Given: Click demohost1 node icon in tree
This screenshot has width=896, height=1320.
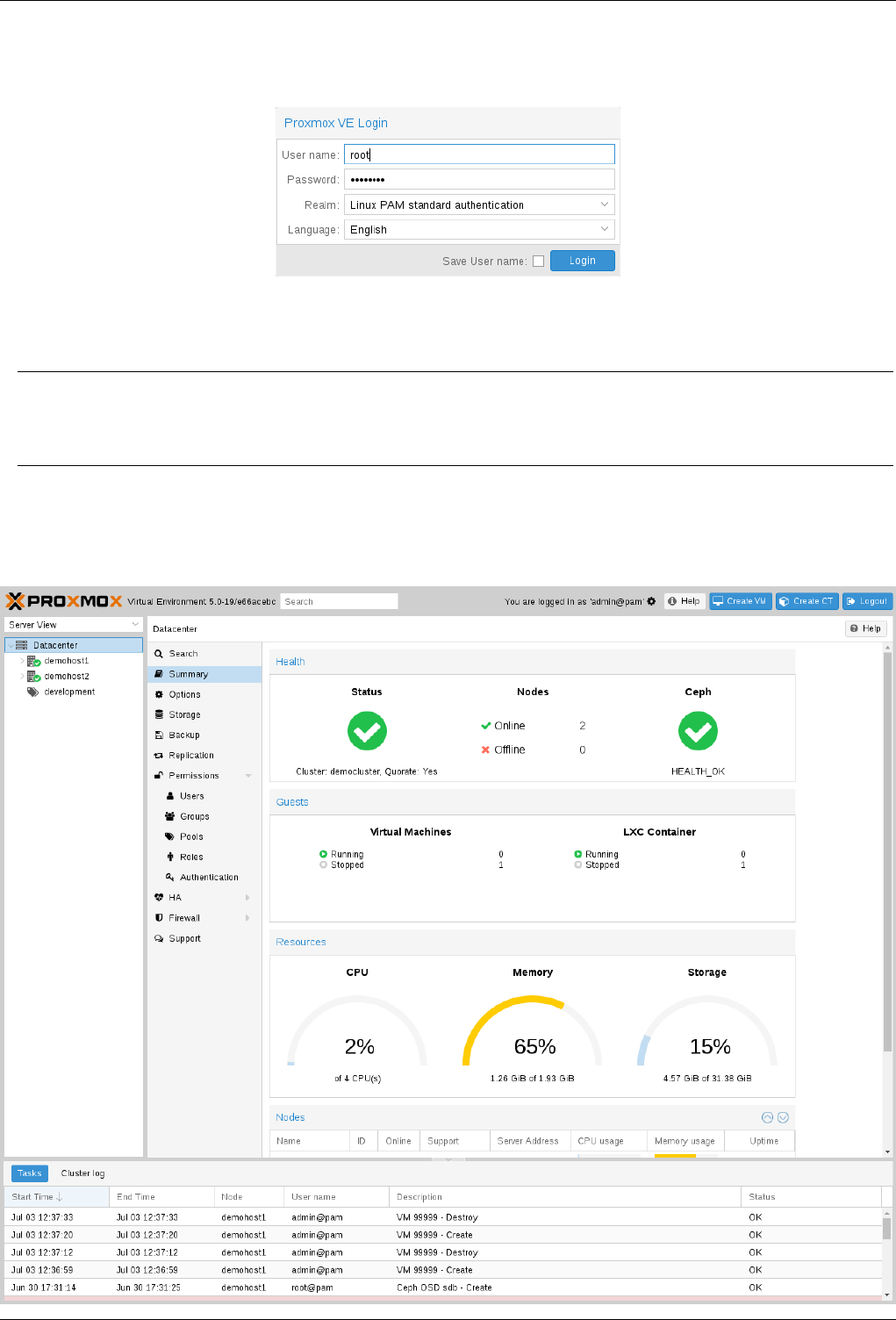Looking at the screenshot, I should pos(33,661).
